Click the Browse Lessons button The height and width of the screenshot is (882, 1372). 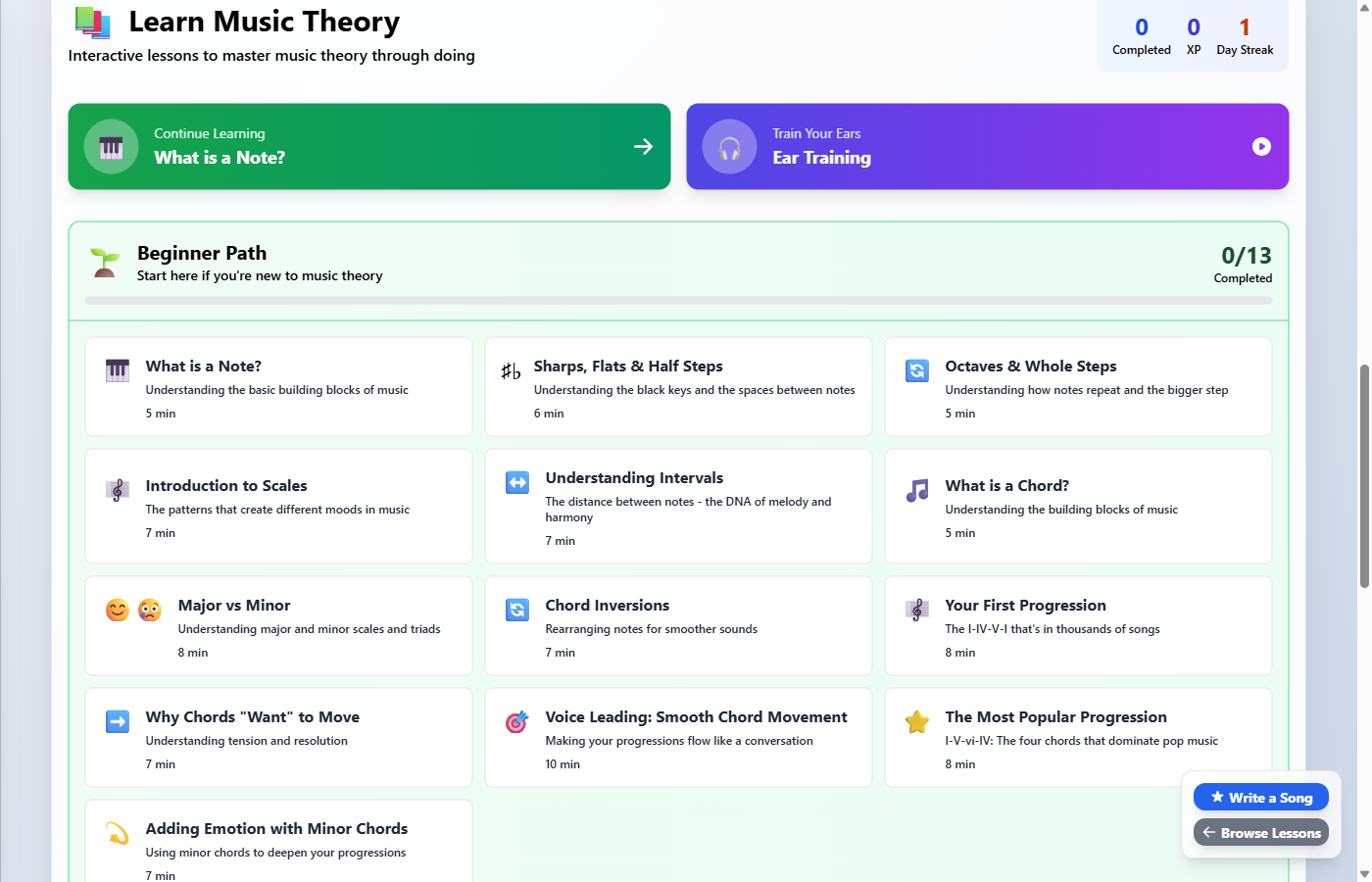click(x=1261, y=832)
